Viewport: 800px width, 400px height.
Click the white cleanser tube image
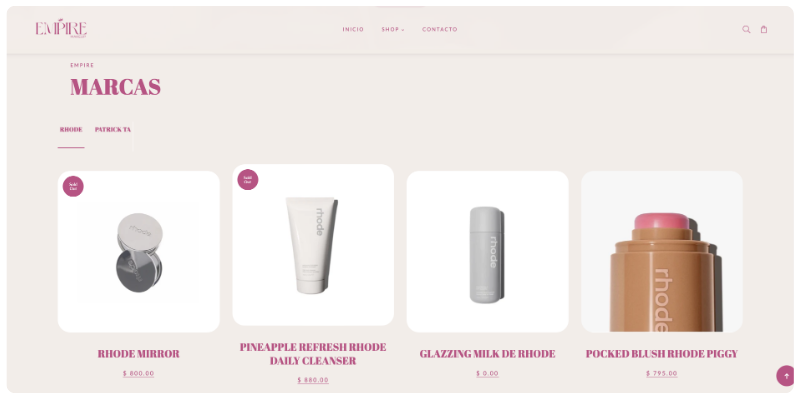coord(313,245)
